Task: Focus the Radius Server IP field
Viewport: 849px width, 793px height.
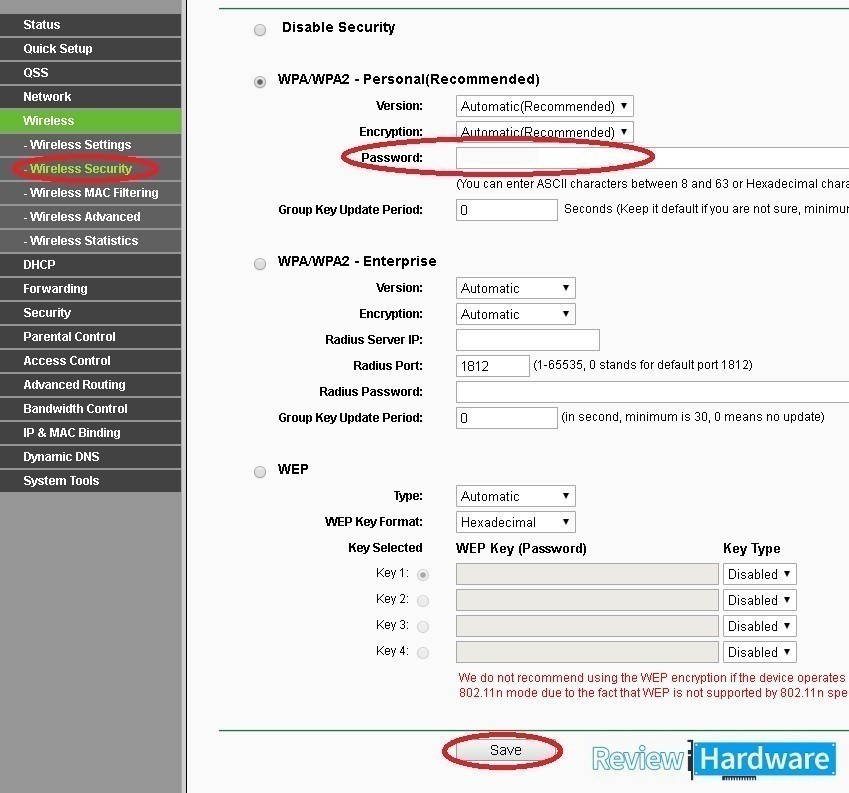Action: tap(528, 340)
